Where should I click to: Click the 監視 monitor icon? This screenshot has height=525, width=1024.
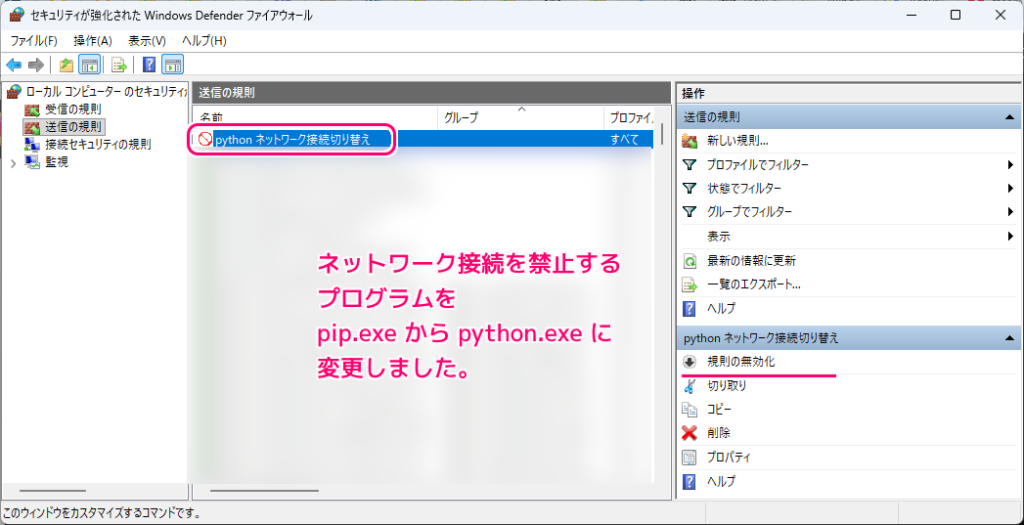click(32, 161)
